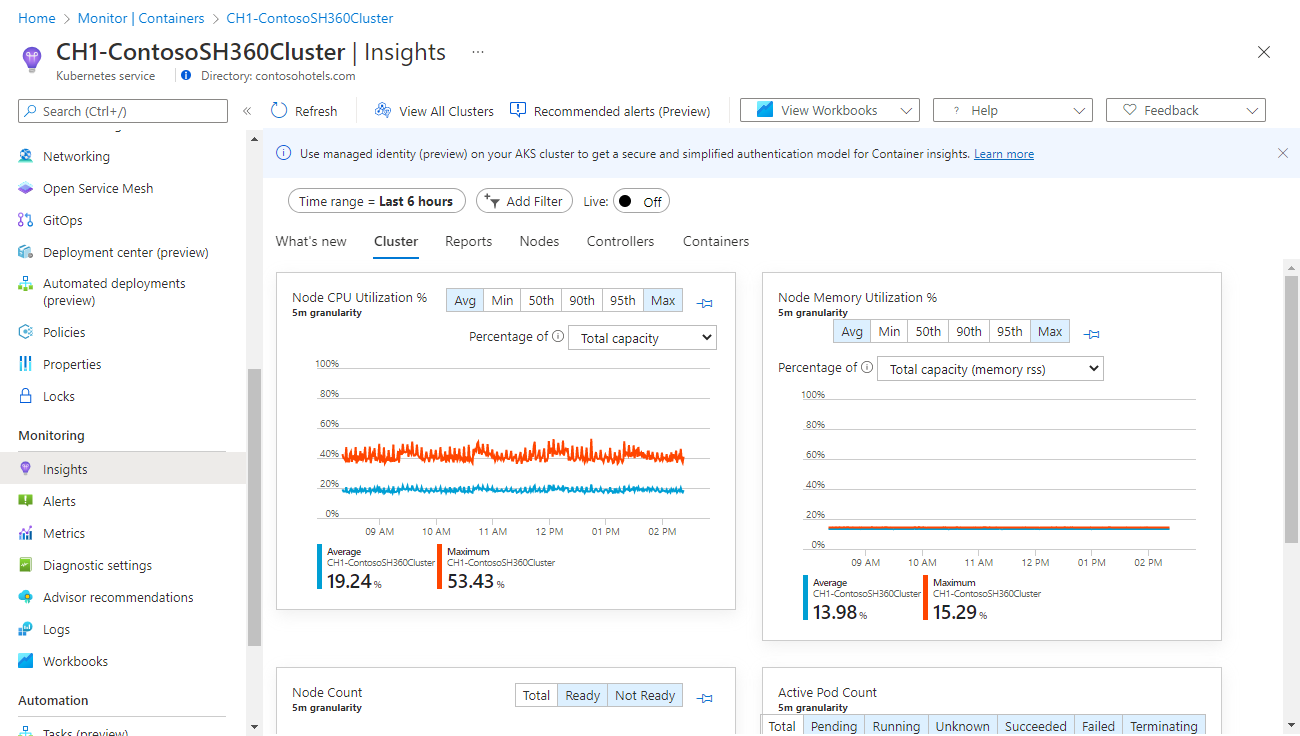This screenshot has width=1300, height=736.
Task: Collapse the sidebar with double chevron
Action: 247,111
